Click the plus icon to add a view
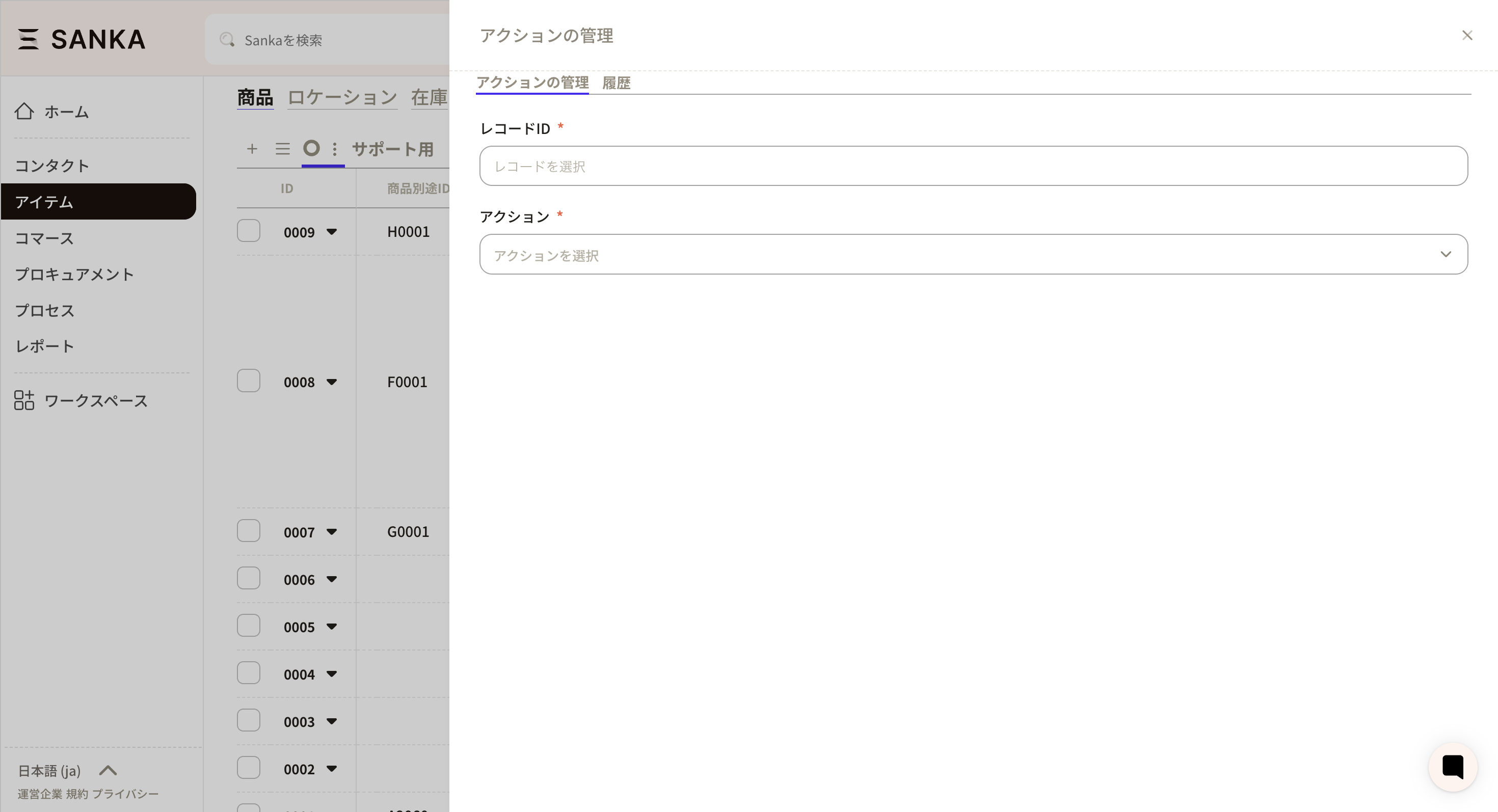Image resolution: width=1498 pixels, height=812 pixels. tap(252, 149)
